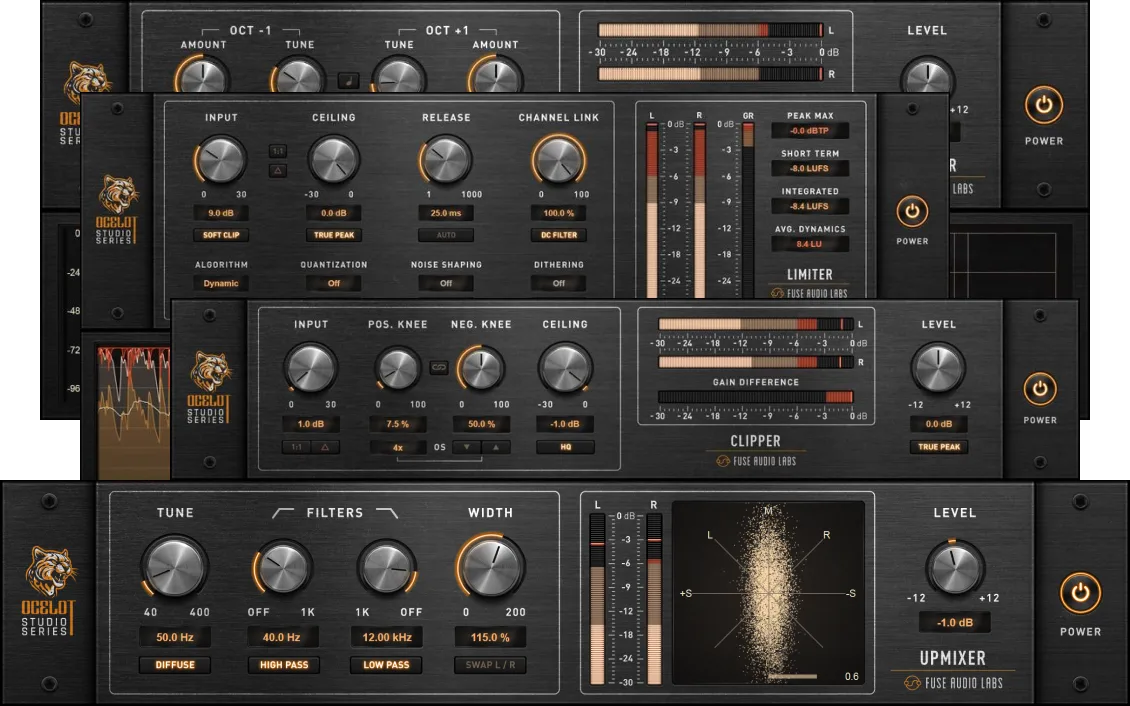Click the LOW PASS filter button
The image size is (1130, 706).
click(386, 665)
